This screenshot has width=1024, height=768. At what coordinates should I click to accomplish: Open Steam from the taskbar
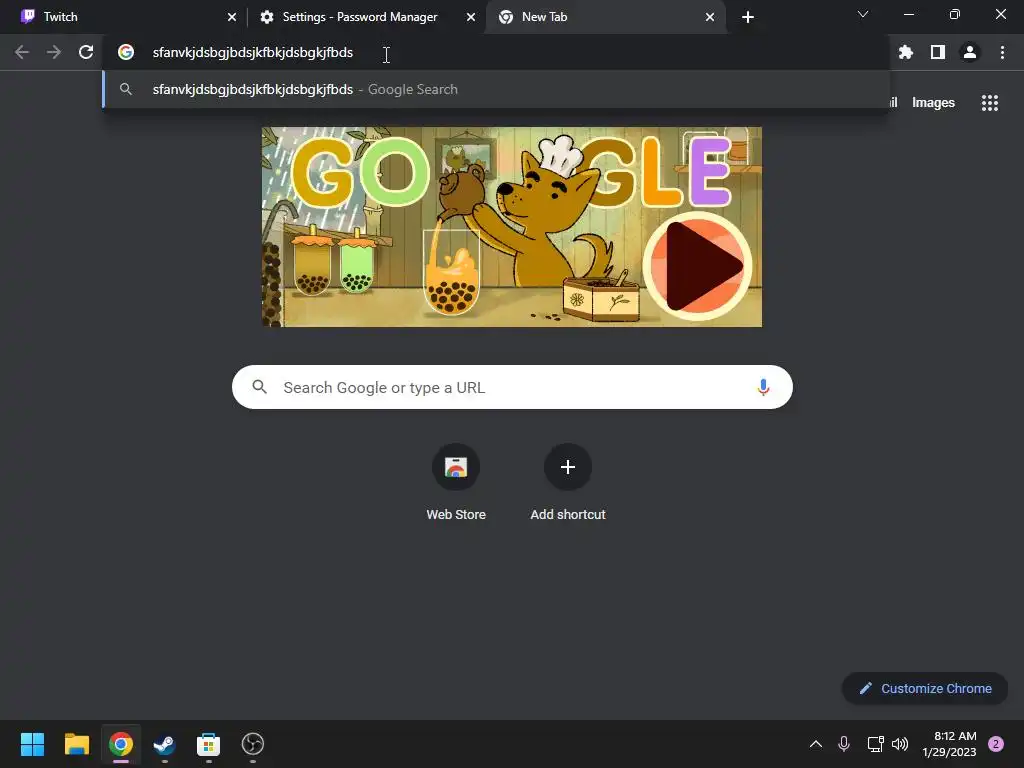tap(165, 744)
